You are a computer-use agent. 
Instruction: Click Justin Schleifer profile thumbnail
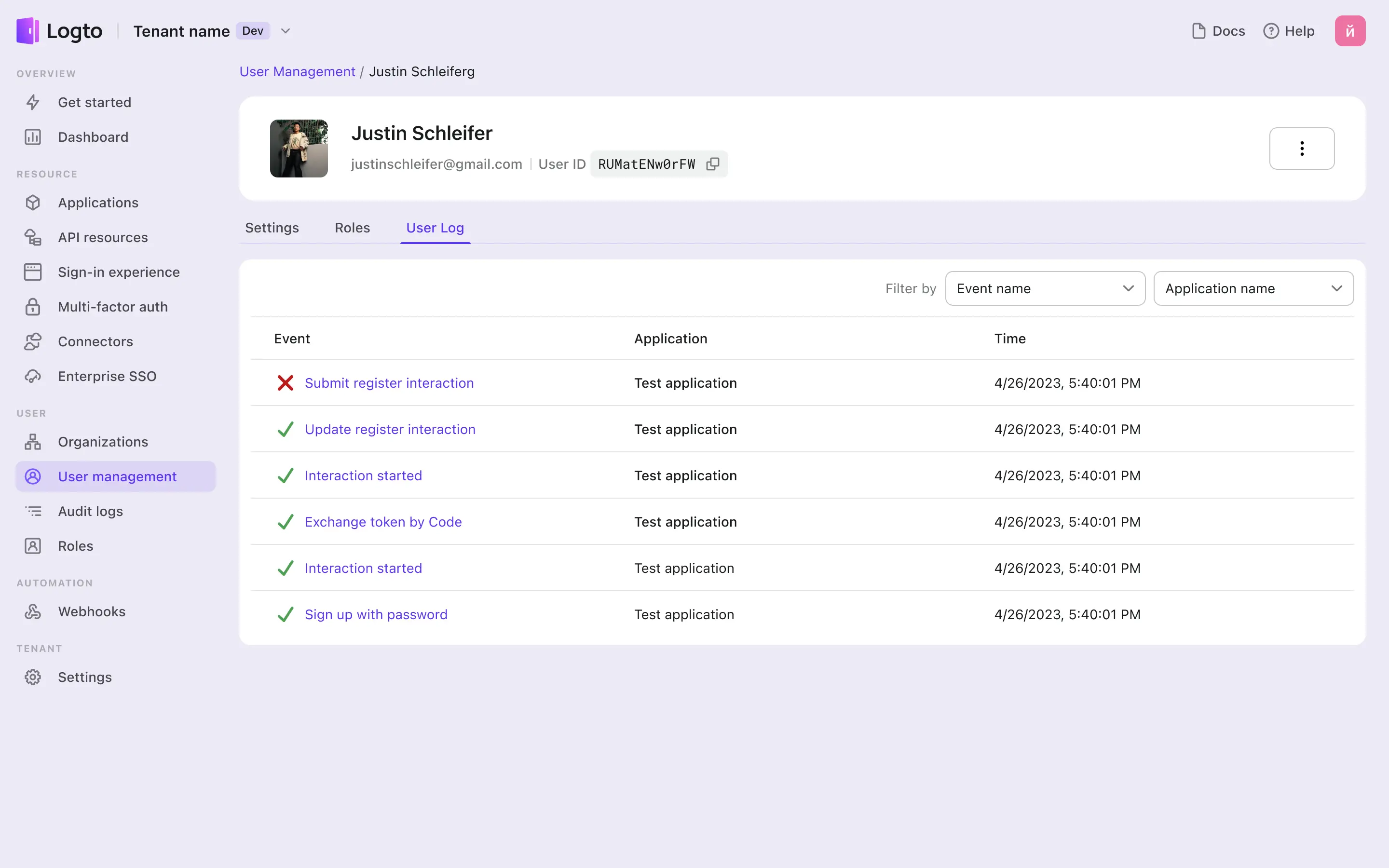pos(298,148)
